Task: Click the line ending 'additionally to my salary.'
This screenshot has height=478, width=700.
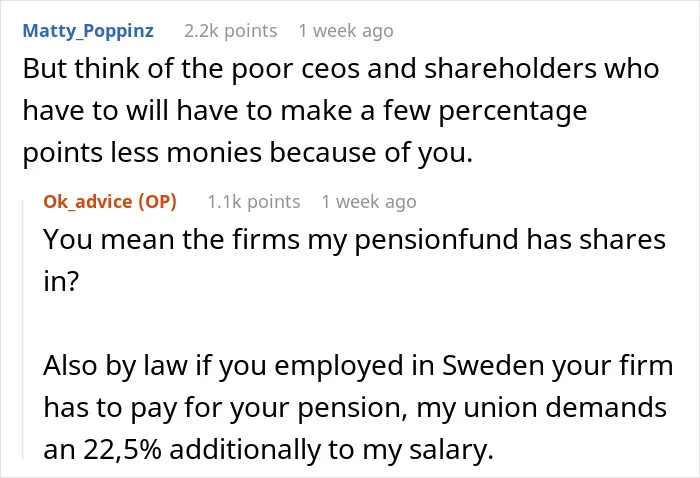Action: [268, 449]
